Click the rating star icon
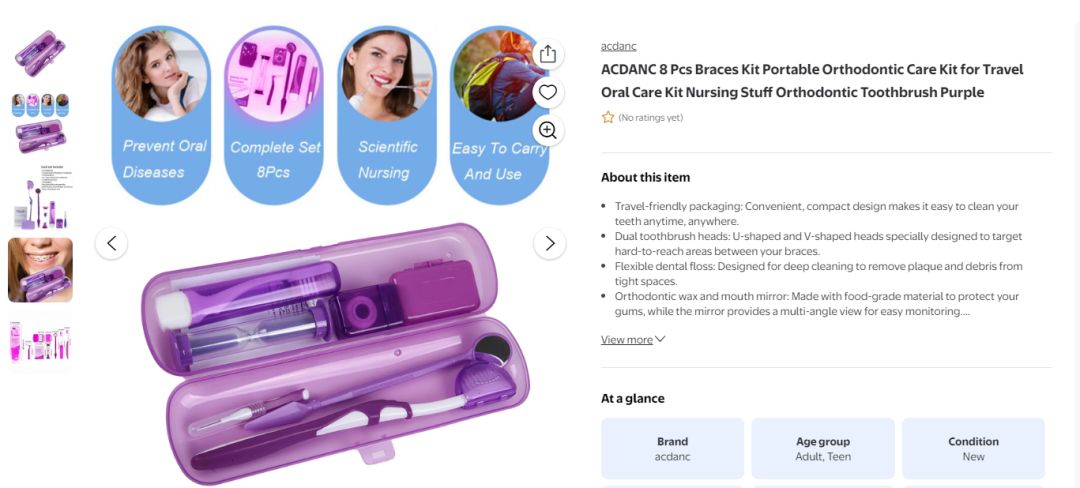The height and width of the screenshot is (488, 1080). tap(608, 118)
